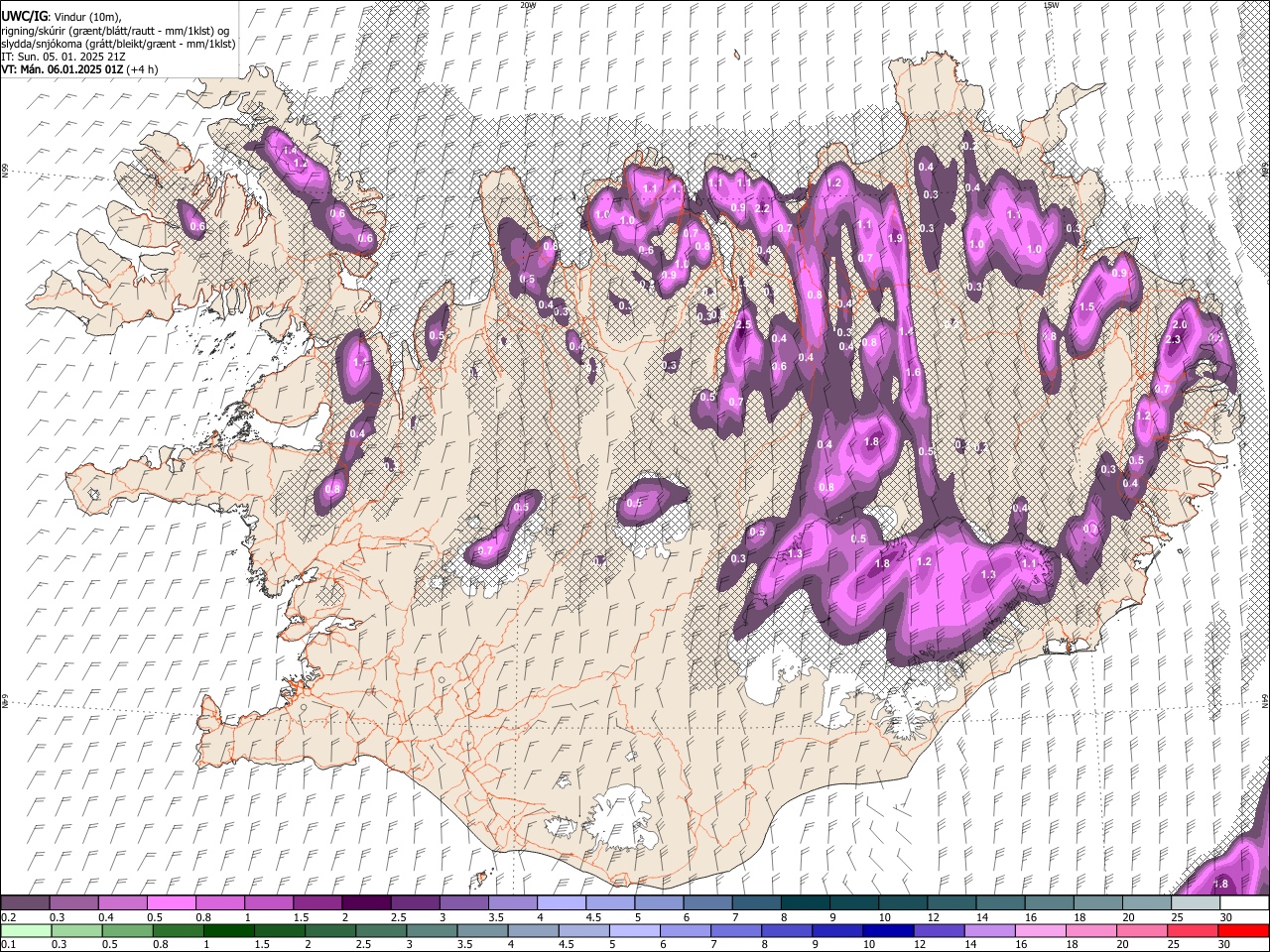Screen dimensions: 1270x952
Task: Click the 1.6 snowfall value on the map
Action: click(914, 373)
